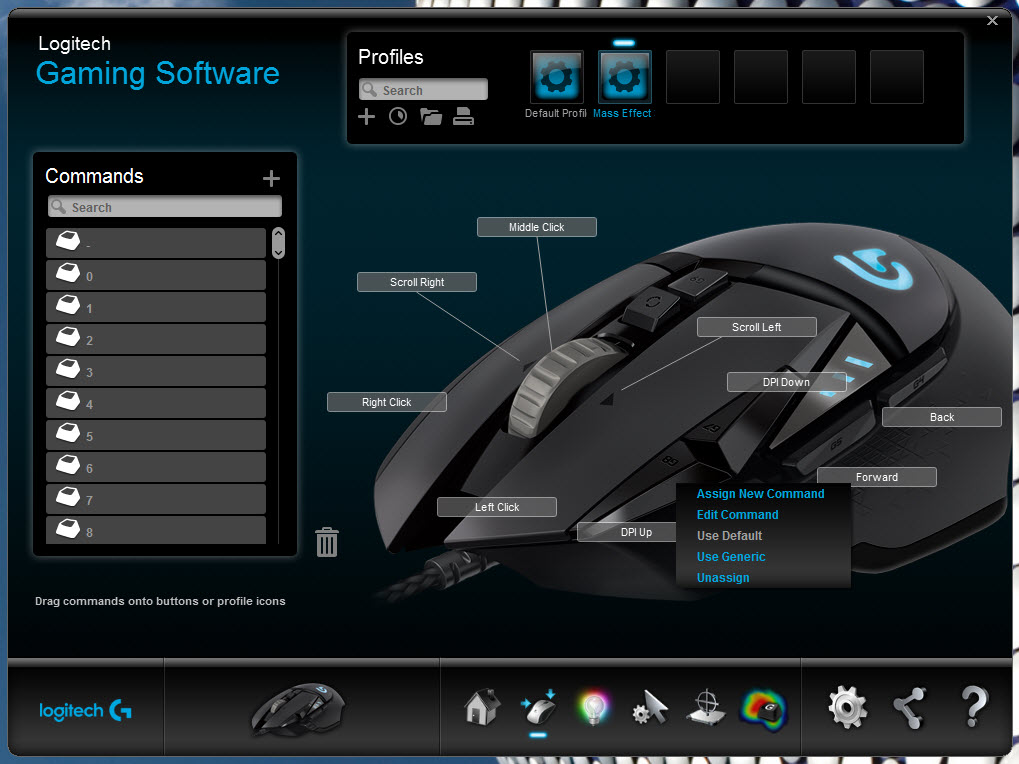Click the share icon in bottom bar
The height and width of the screenshot is (764, 1019).
click(x=909, y=708)
